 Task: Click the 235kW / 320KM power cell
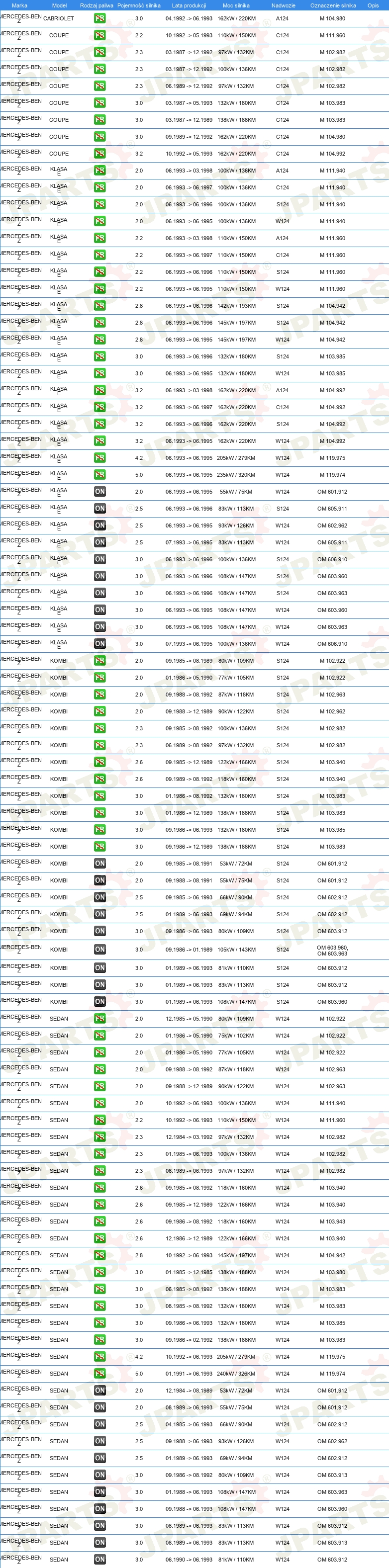tap(236, 475)
